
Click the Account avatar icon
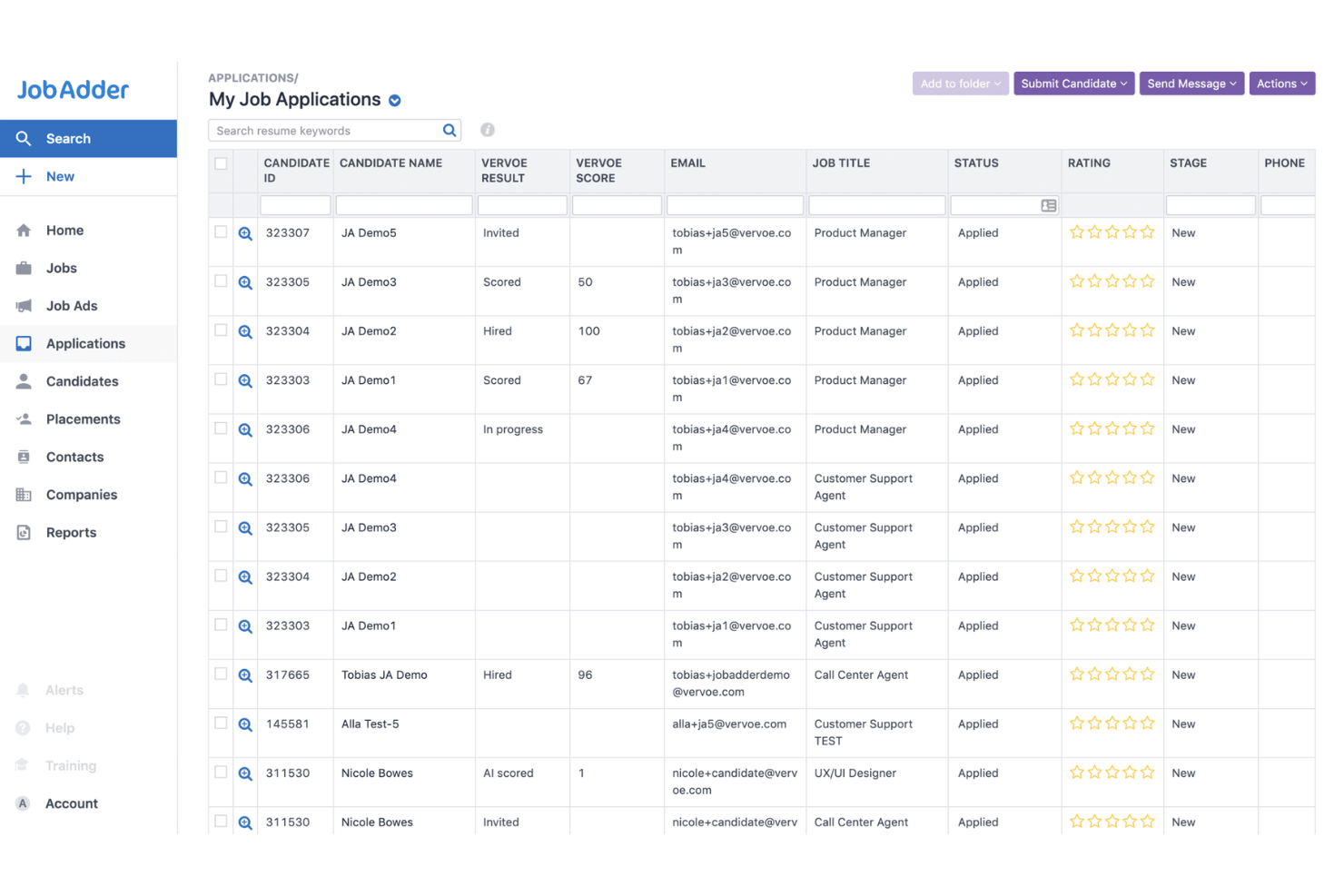click(24, 803)
